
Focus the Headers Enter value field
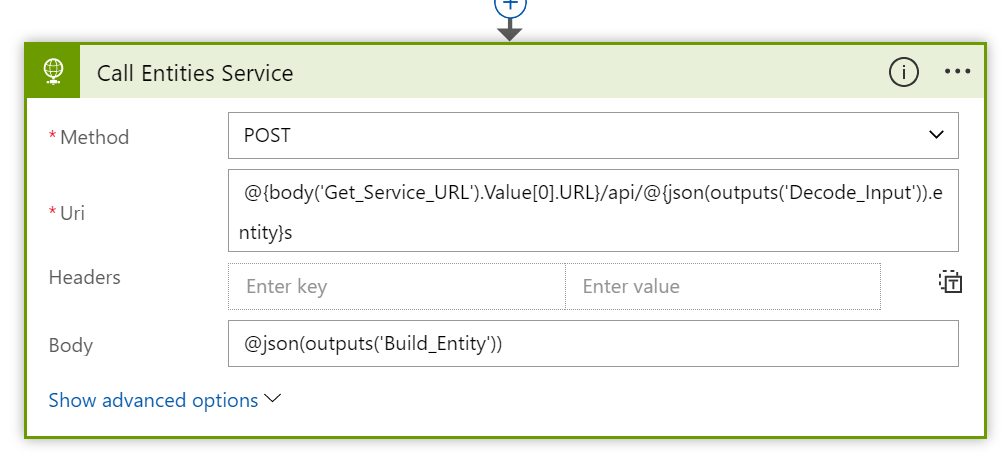[x=722, y=287]
